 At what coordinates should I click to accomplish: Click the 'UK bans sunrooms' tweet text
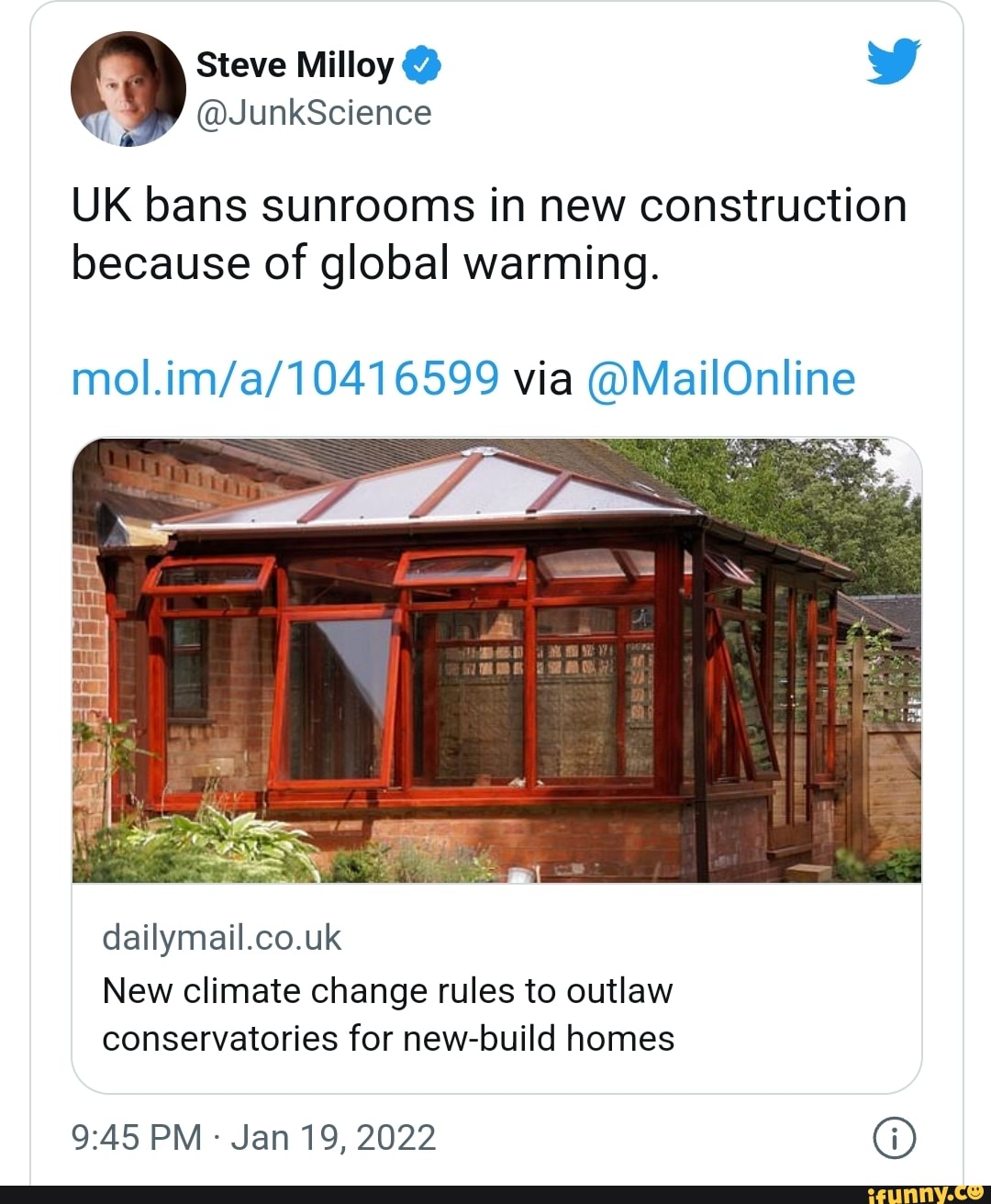[x=488, y=205]
